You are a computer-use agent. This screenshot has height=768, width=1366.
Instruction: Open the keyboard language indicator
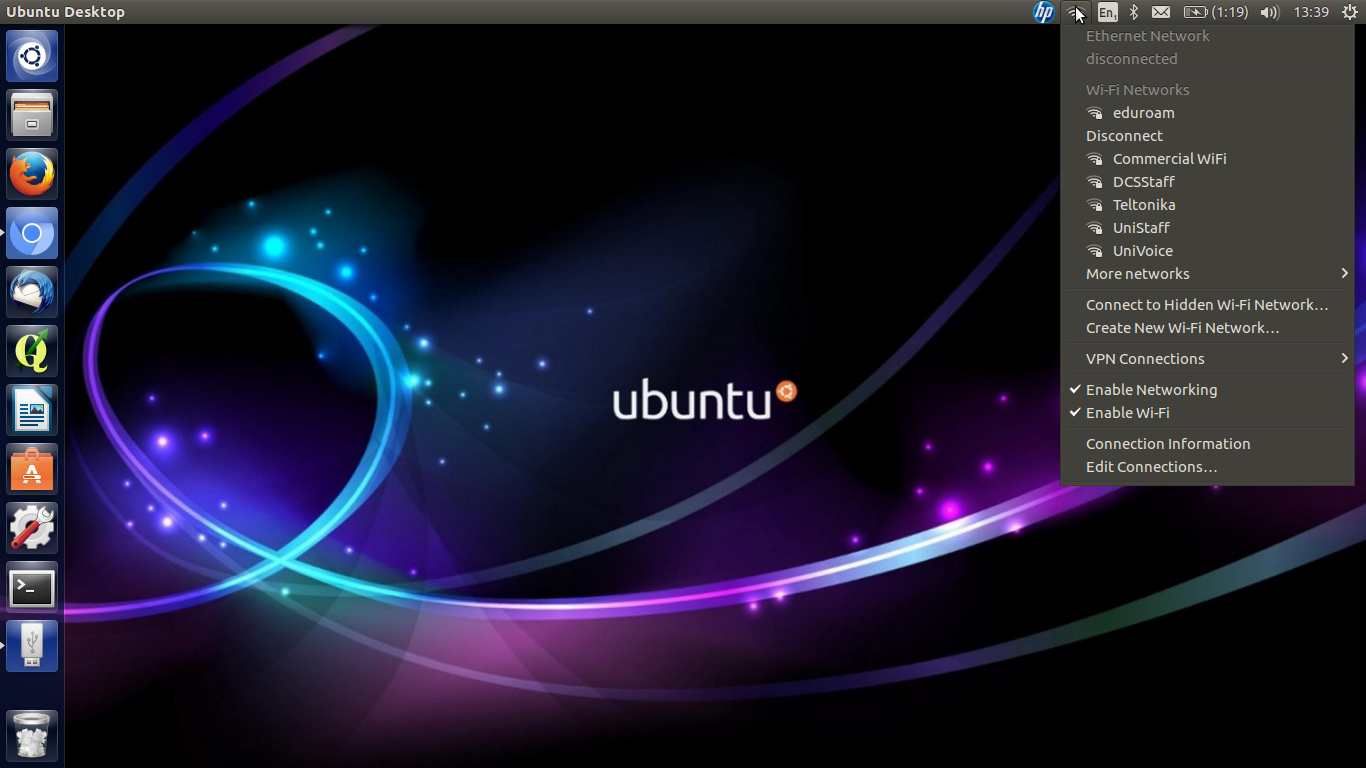(1107, 12)
